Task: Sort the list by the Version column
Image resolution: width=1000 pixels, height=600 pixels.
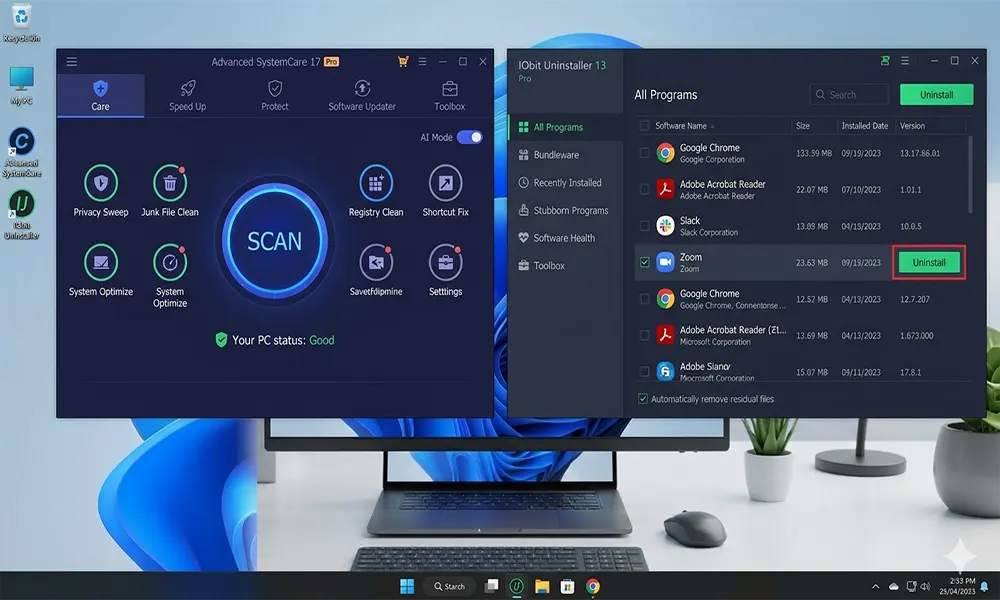Action: coord(912,126)
